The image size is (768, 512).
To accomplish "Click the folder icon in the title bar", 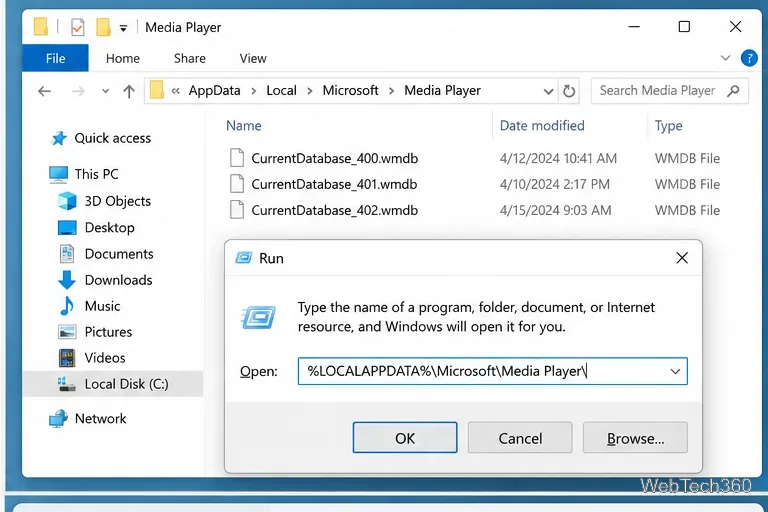I will click(41, 27).
